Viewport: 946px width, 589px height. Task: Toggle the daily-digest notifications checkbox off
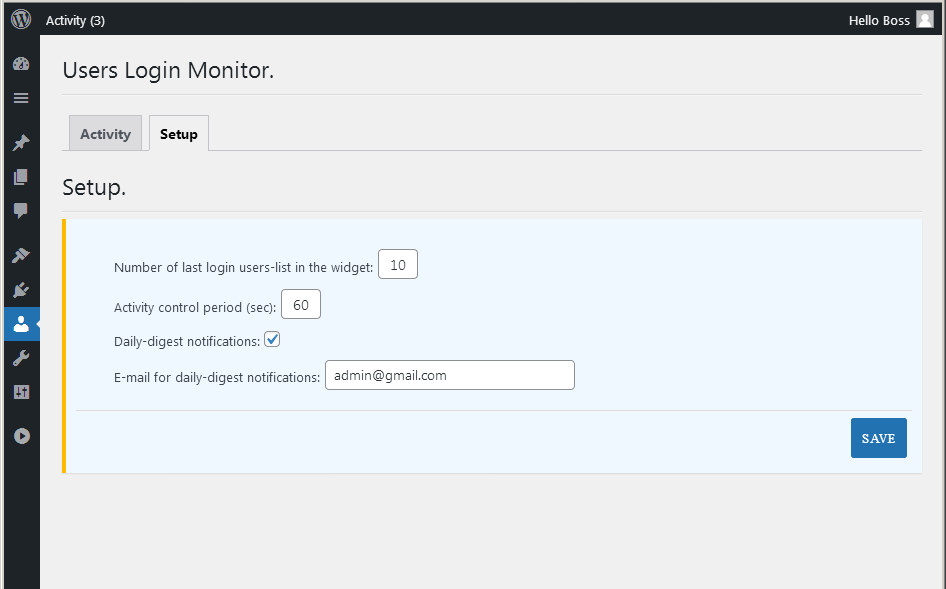pyautogui.click(x=272, y=339)
